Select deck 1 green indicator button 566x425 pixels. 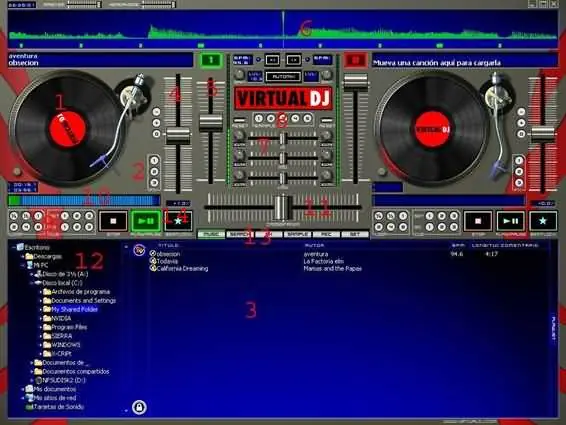[x=211, y=60]
